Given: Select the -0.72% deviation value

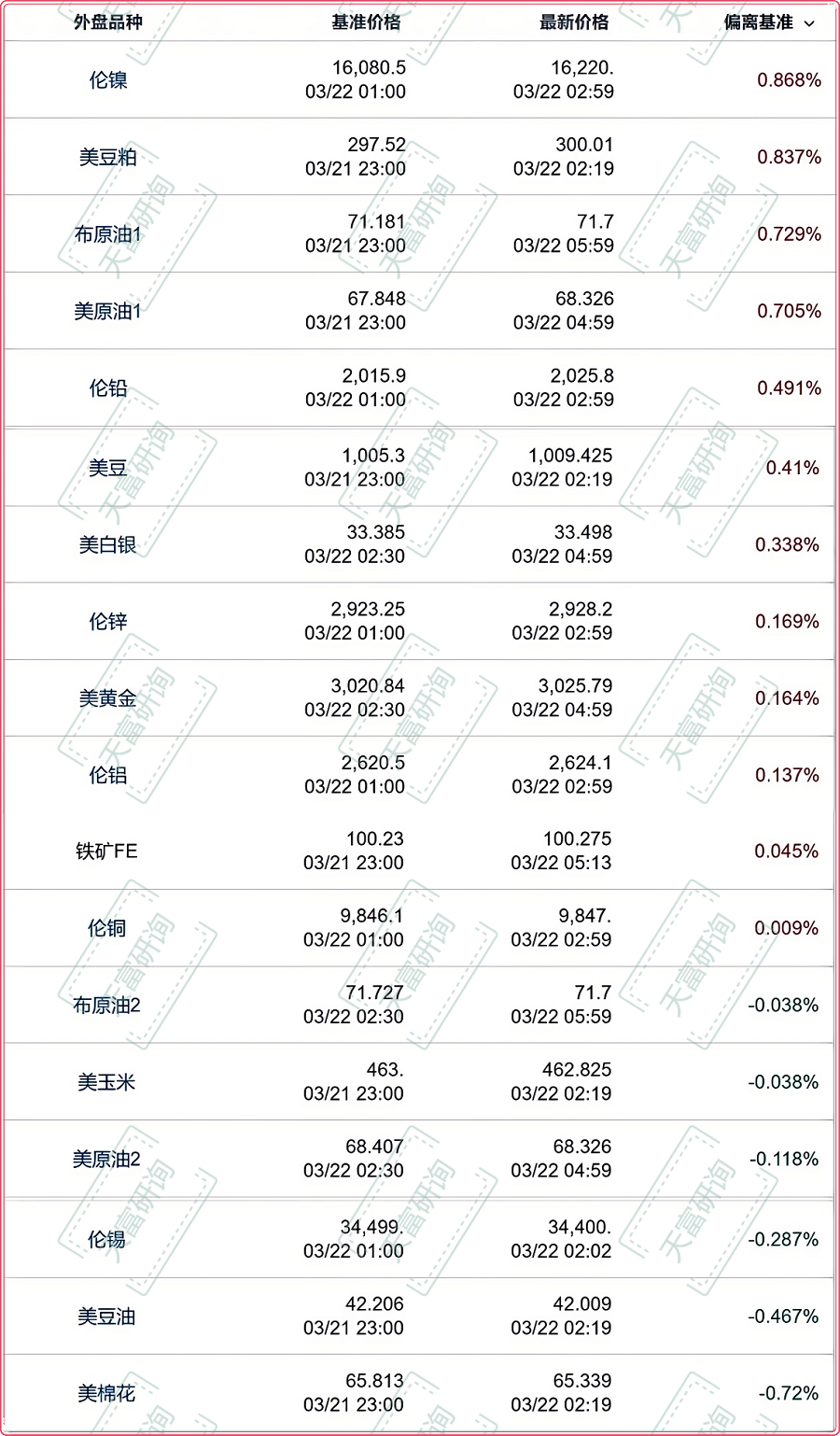Looking at the screenshot, I should click(789, 1393).
